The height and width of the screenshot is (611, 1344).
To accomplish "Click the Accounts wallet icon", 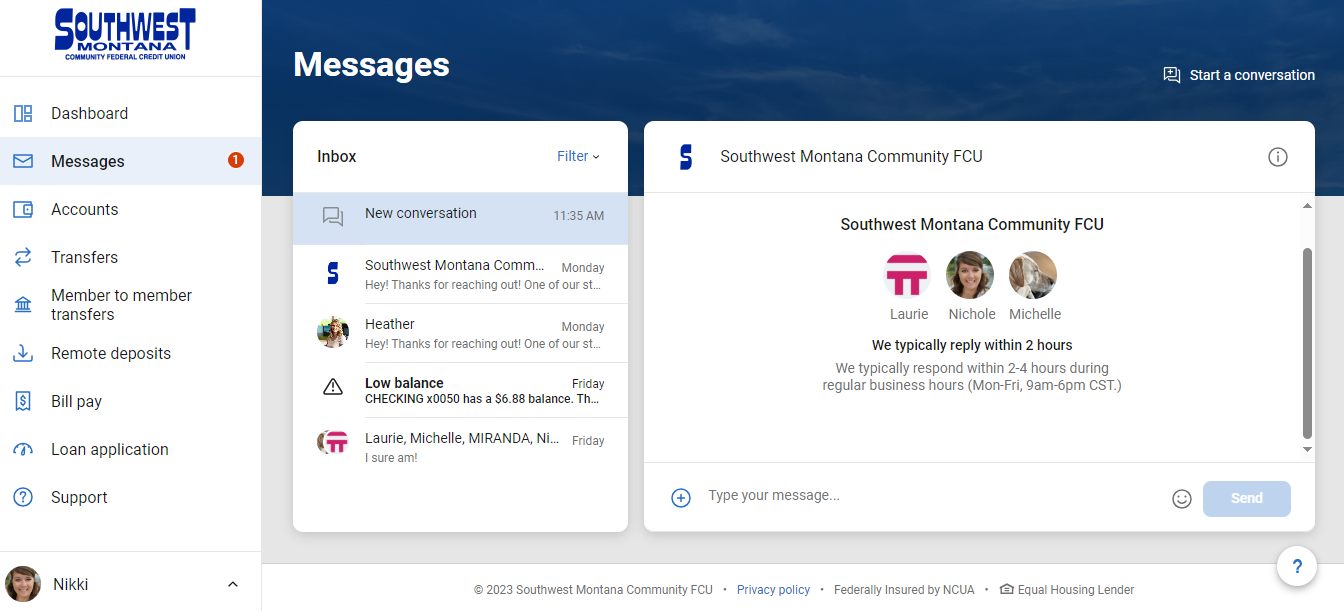I will (23, 209).
